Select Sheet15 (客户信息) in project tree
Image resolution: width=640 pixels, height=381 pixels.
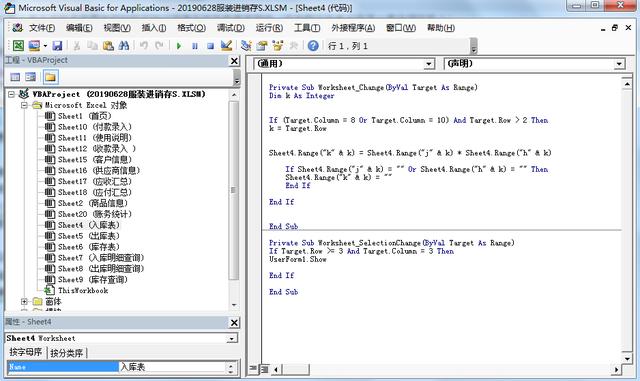click(x=89, y=160)
